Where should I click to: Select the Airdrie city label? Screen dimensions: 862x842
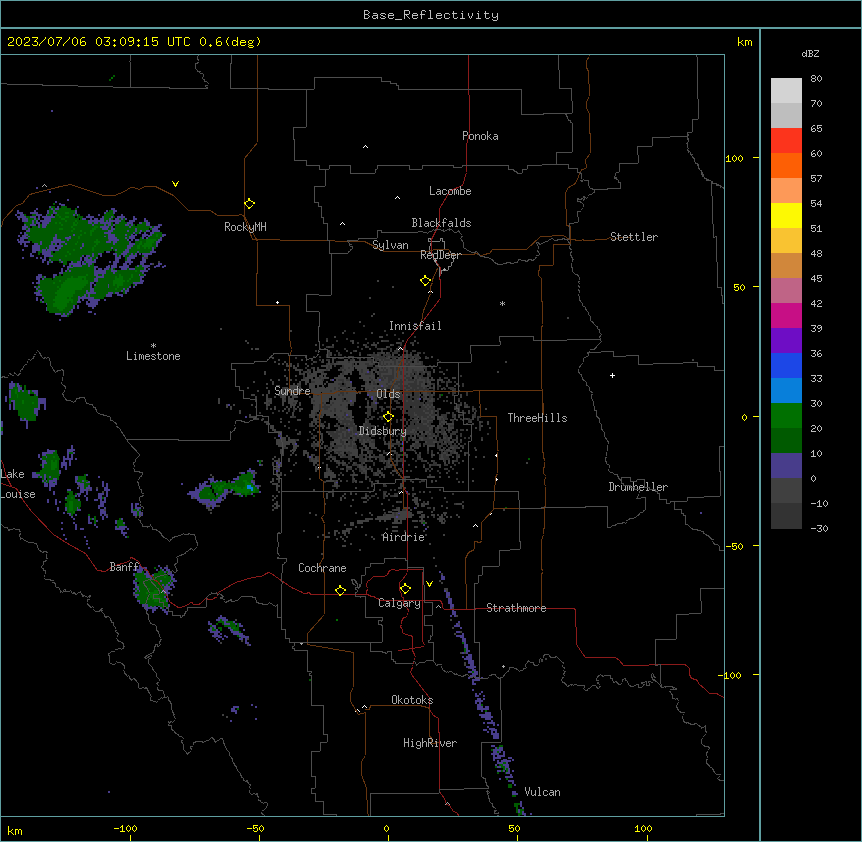point(404,537)
